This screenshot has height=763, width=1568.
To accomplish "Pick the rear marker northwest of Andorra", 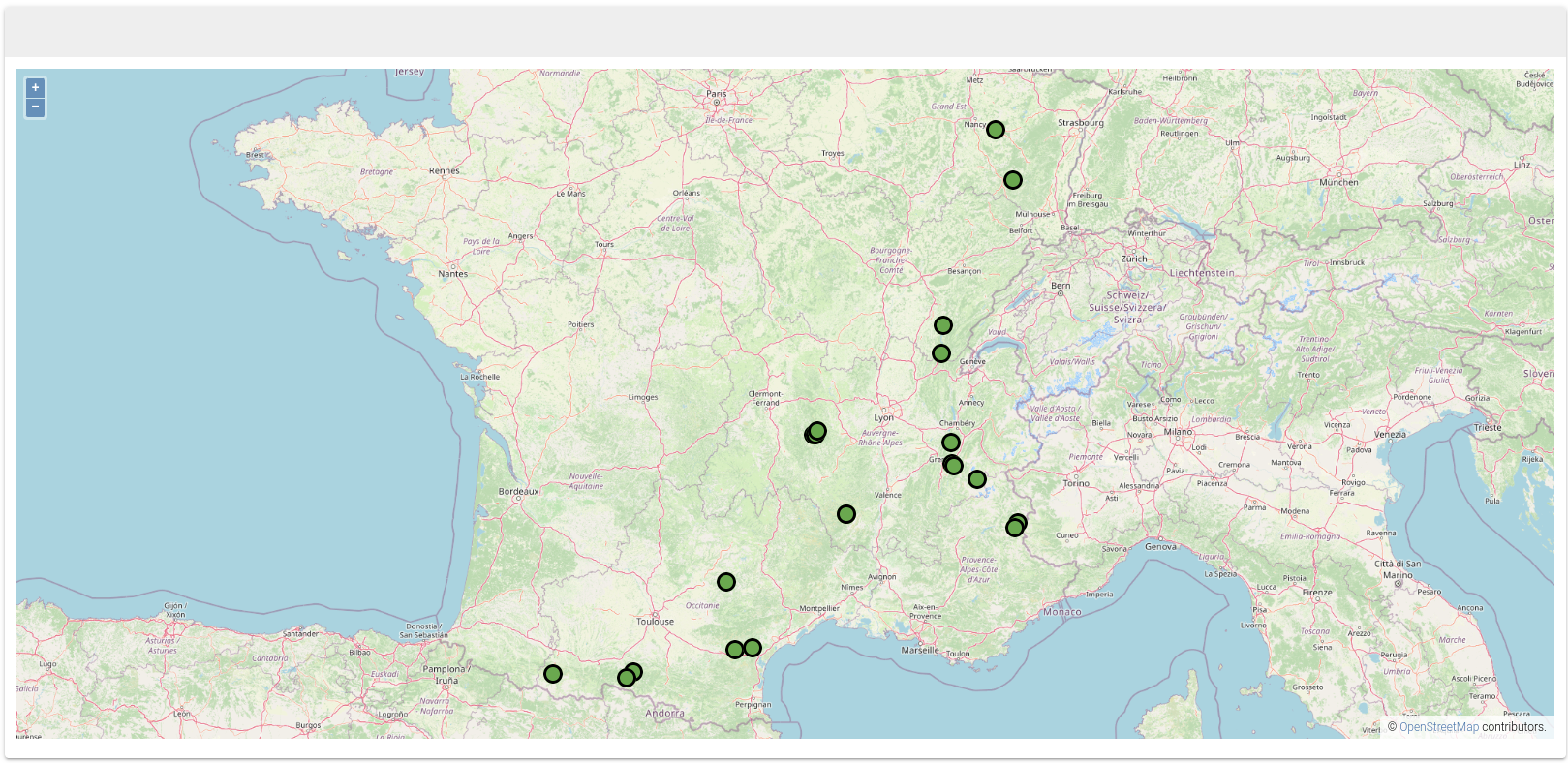I will 635,670.
